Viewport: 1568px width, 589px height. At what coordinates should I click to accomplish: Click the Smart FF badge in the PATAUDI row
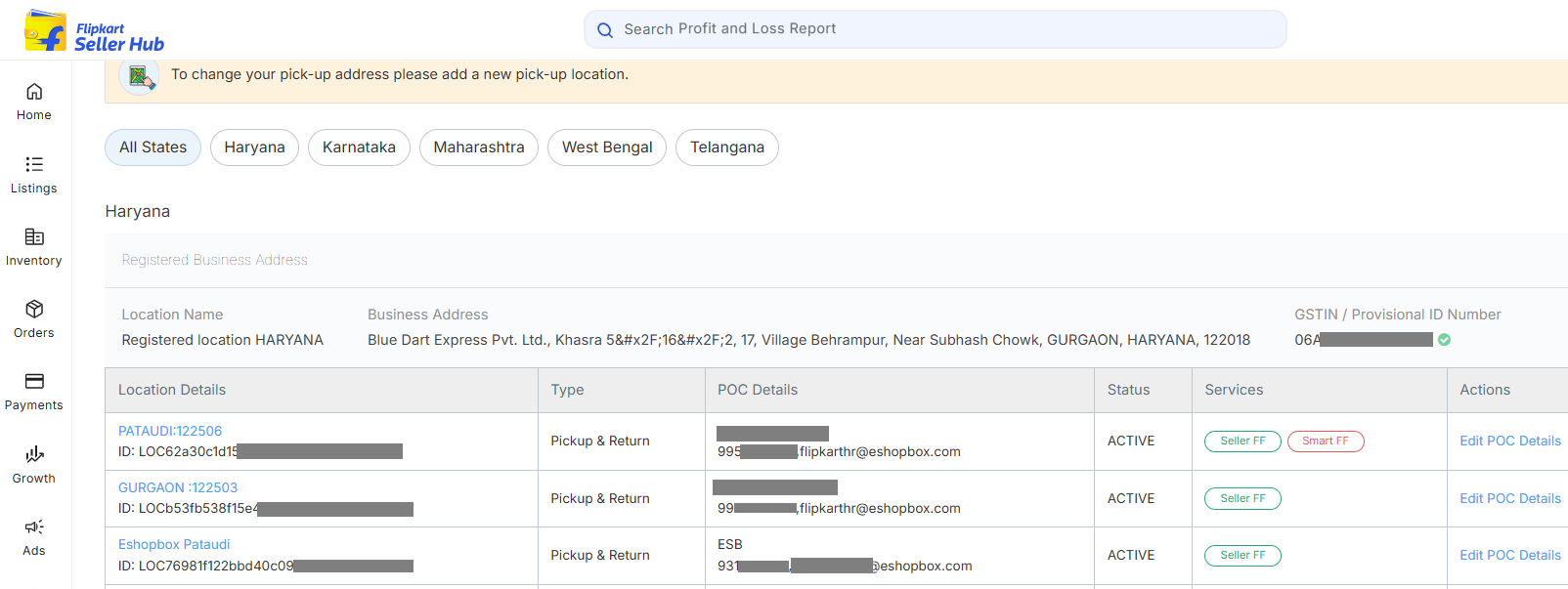pos(1326,442)
